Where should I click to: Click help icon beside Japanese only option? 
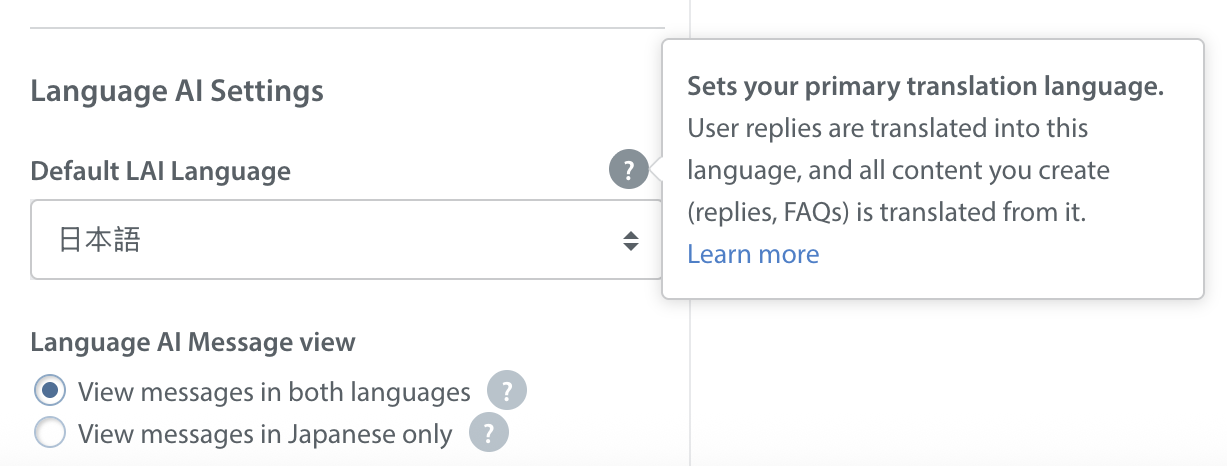click(488, 434)
